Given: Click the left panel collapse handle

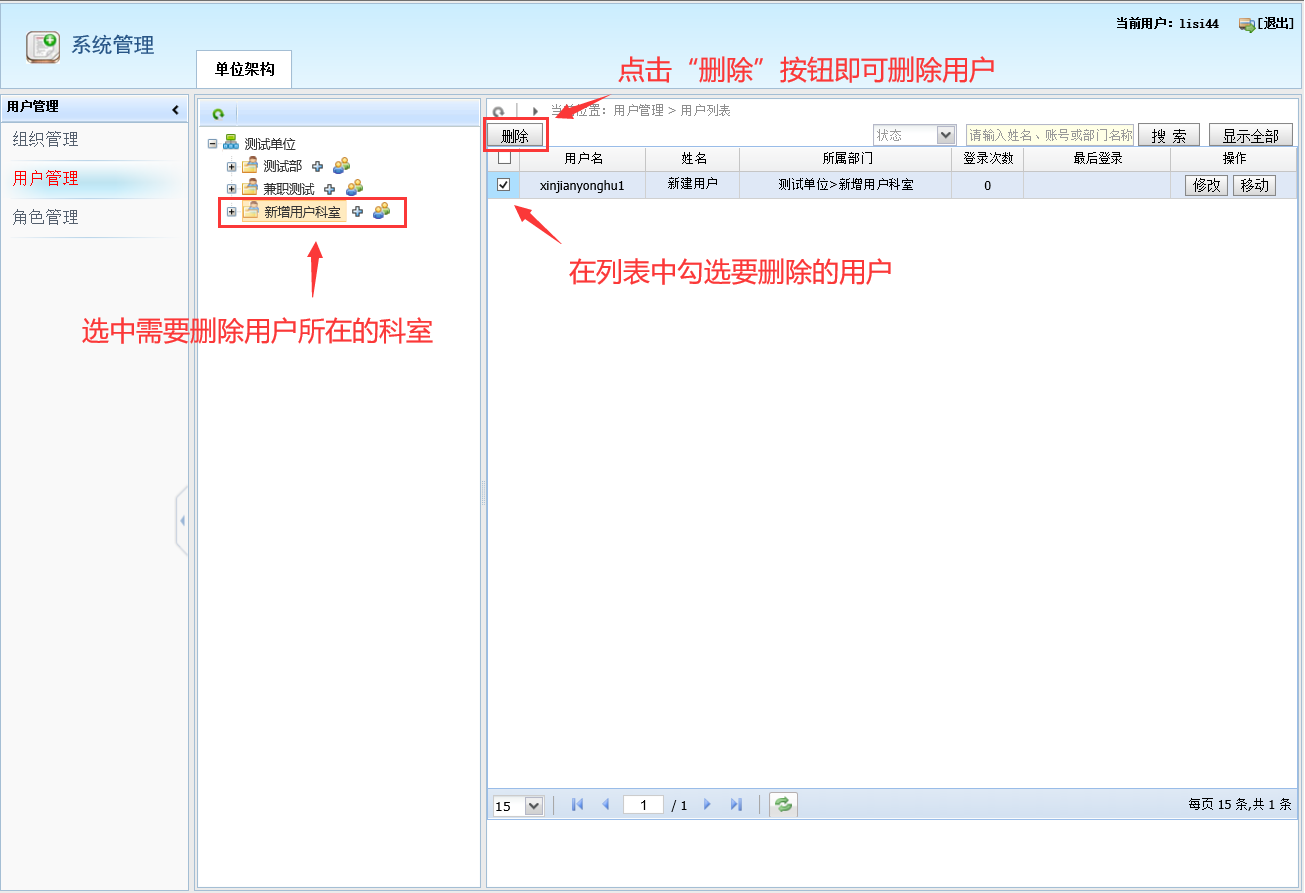Looking at the screenshot, I should click(x=182, y=521).
